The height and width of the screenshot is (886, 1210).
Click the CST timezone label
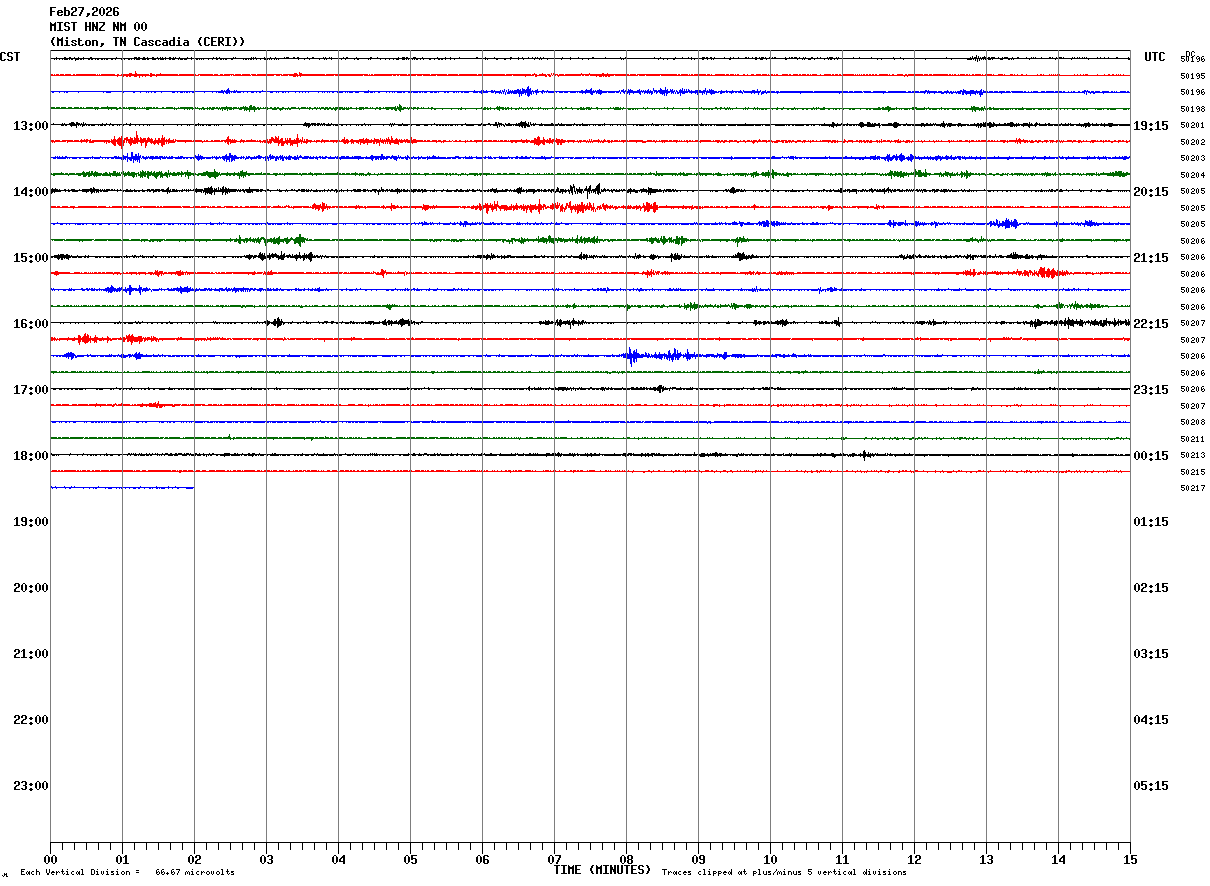(10, 57)
